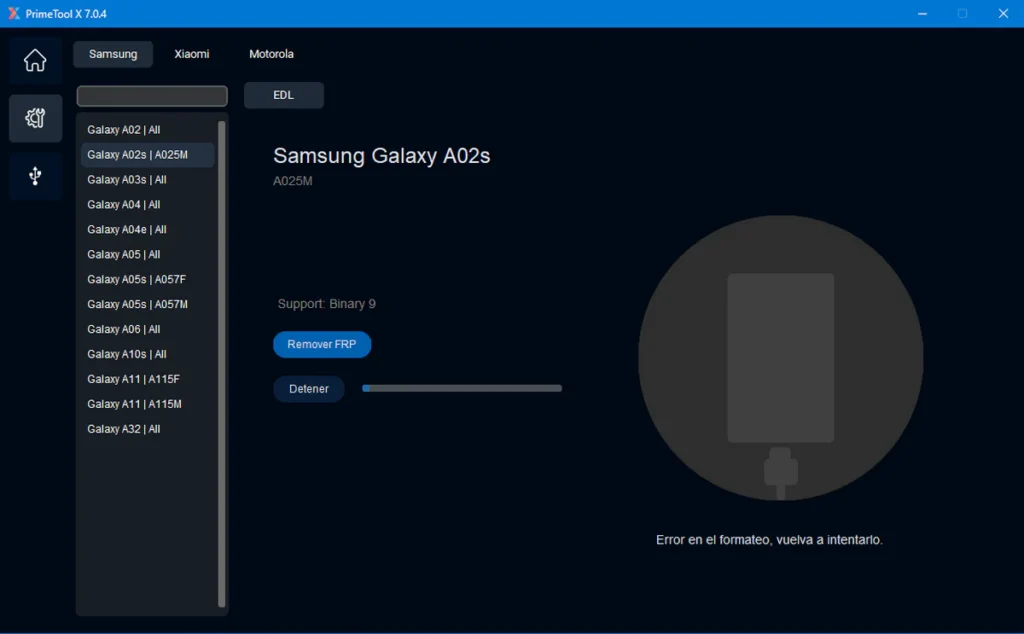The height and width of the screenshot is (634, 1024).
Task: Minimize the PrimeTool X window
Action: coord(922,14)
